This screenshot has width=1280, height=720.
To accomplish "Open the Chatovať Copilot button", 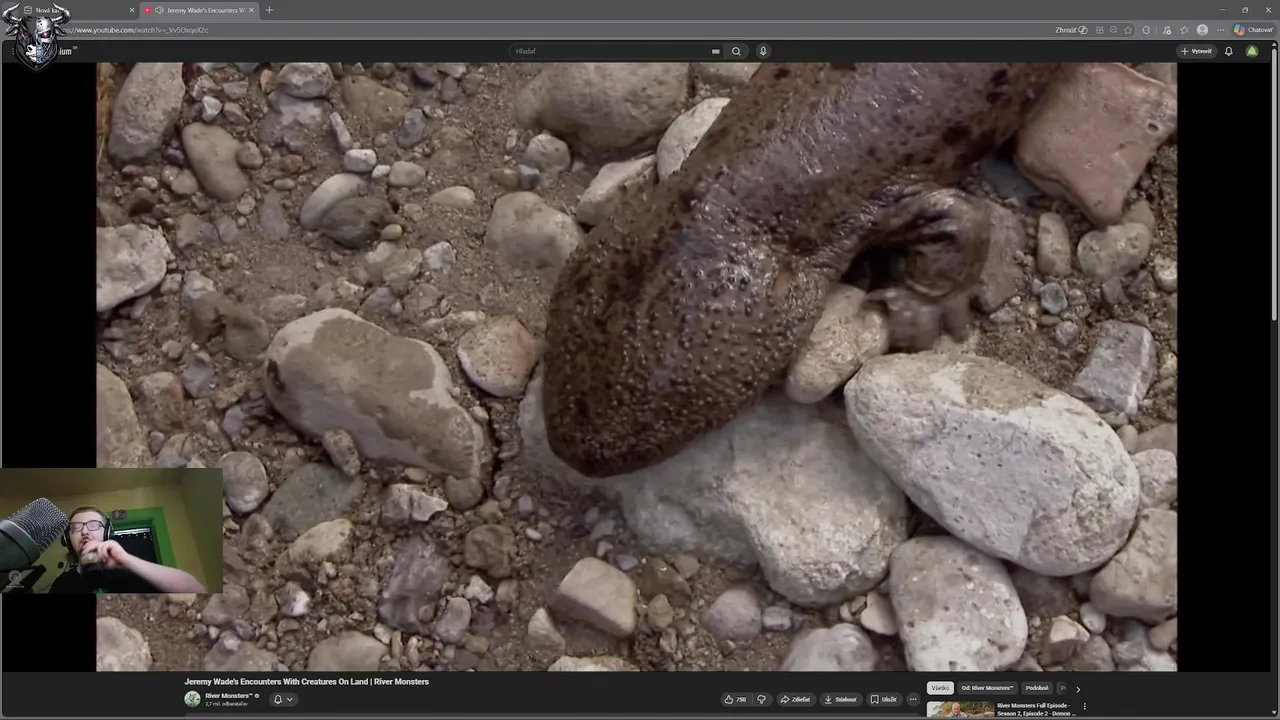I will [1253, 30].
